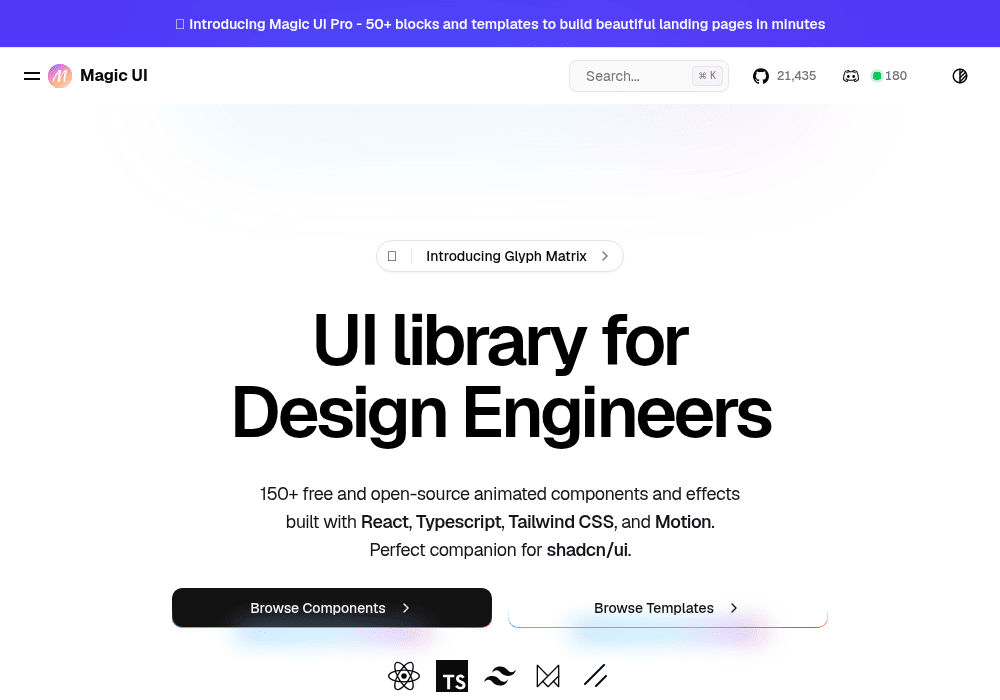Click the ⌘K shortcut badge
This screenshot has height=700, width=1000.
[x=707, y=76]
